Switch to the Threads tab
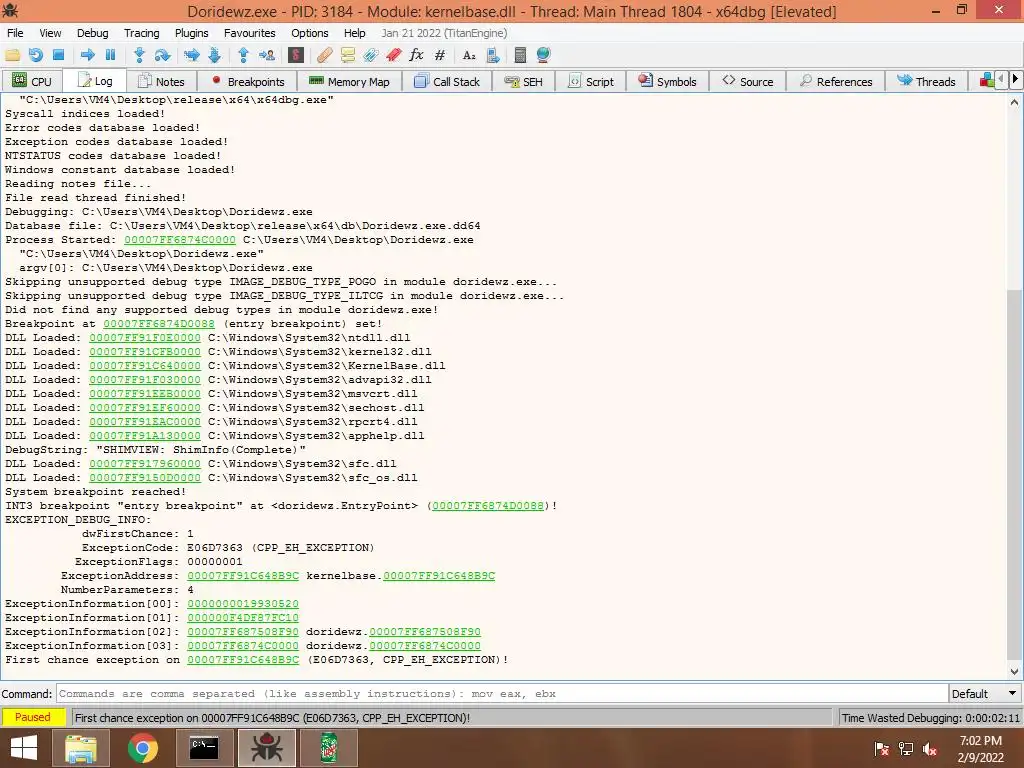This screenshot has height=768, width=1024. tap(926, 82)
